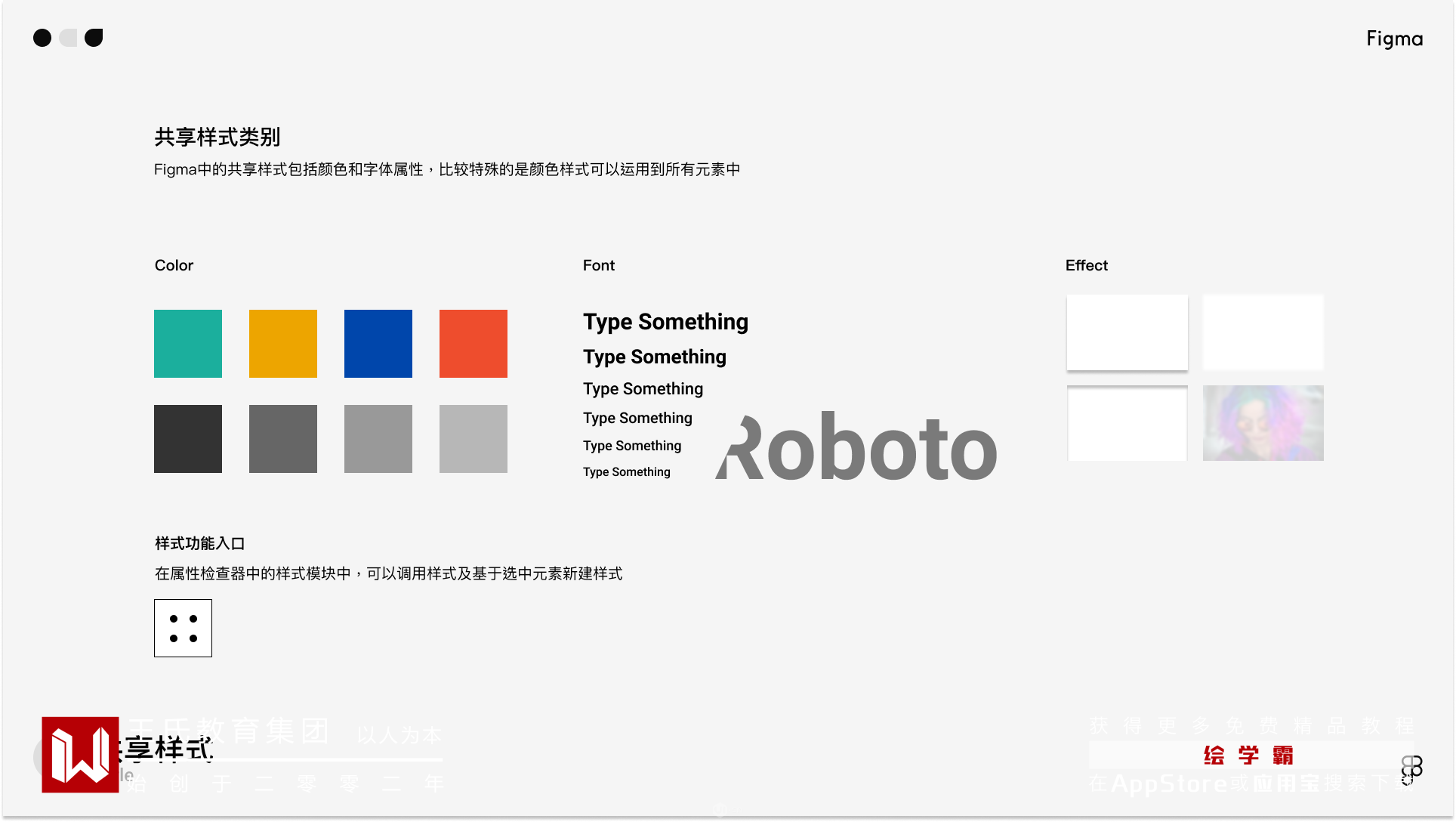The image size is (1456, 822).
Task: Select the darkest gray swatch
Action: (x=188, y=439)
